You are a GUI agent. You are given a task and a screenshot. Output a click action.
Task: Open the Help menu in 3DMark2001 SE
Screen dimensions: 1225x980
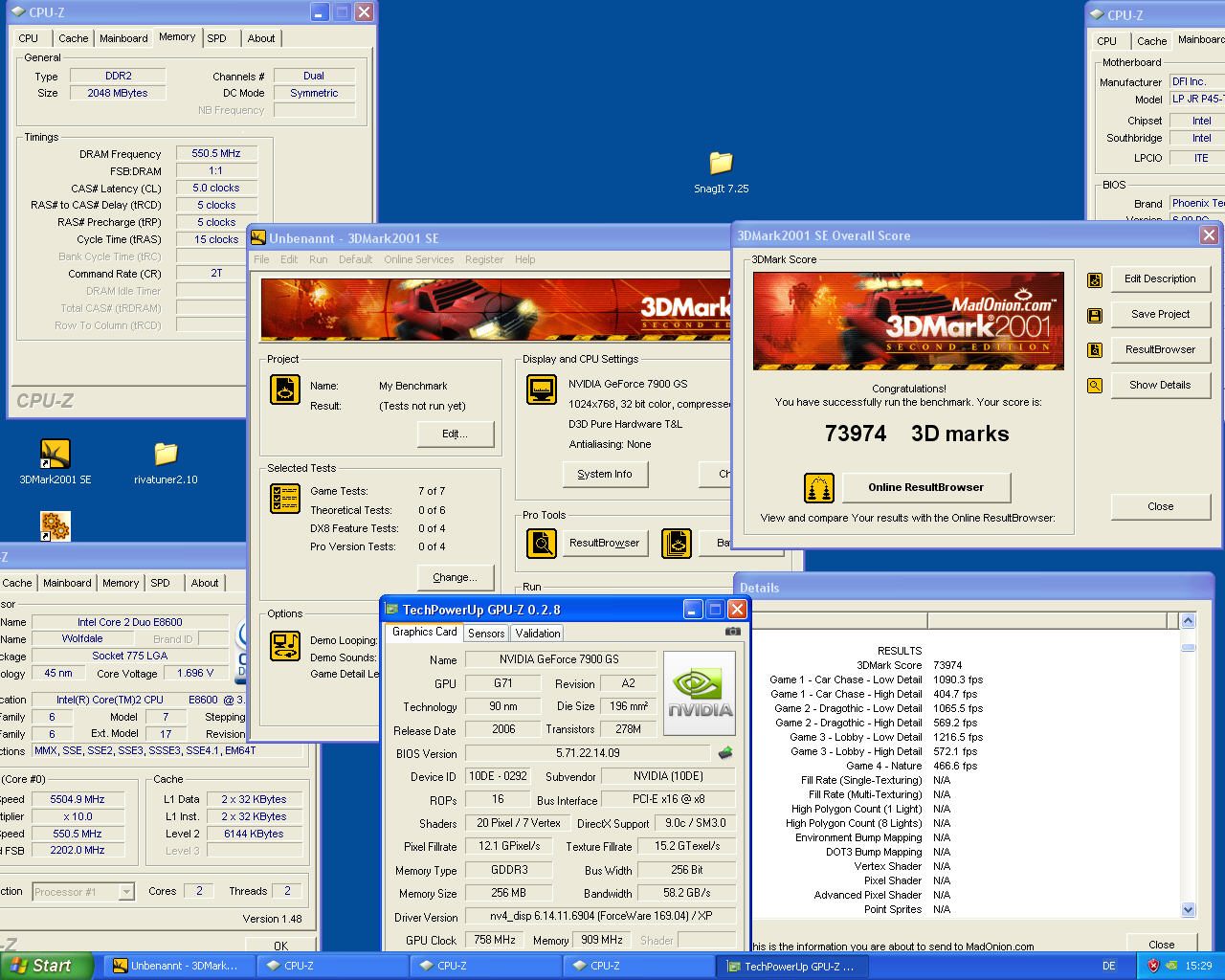pyautogui.click(x=525, y=259)
